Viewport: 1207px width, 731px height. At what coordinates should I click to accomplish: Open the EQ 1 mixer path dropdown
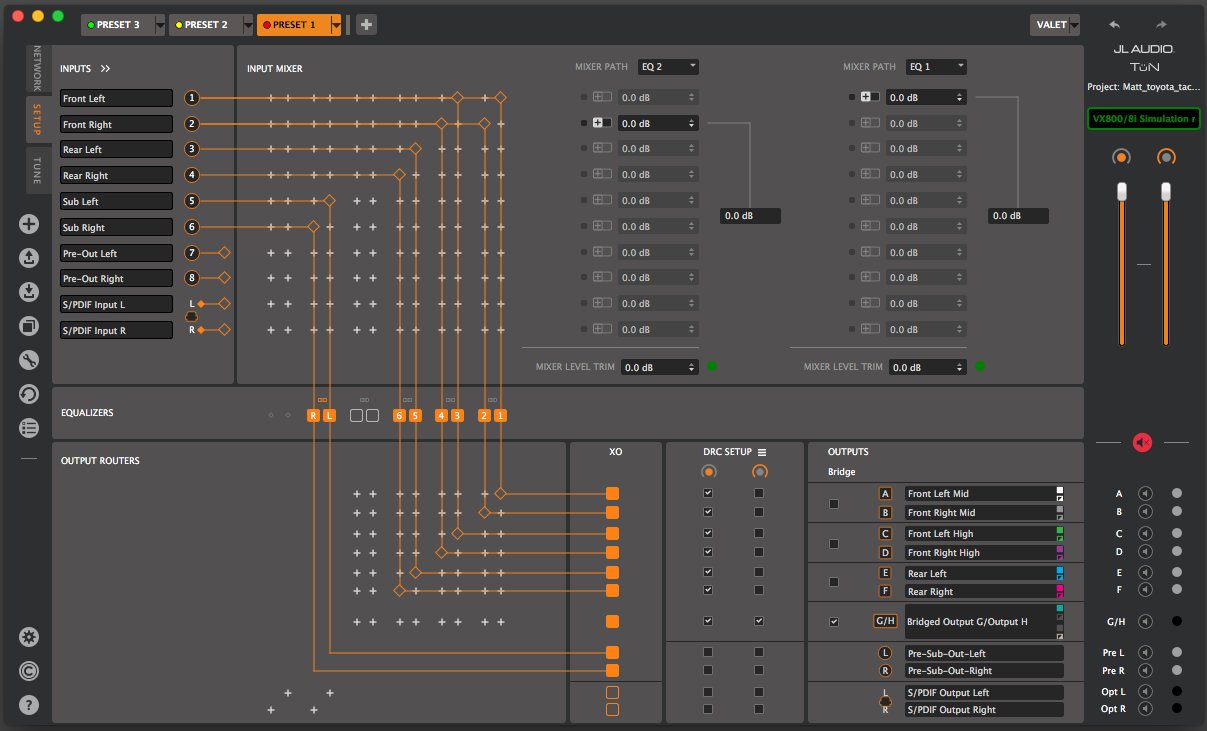click(936, 67)
